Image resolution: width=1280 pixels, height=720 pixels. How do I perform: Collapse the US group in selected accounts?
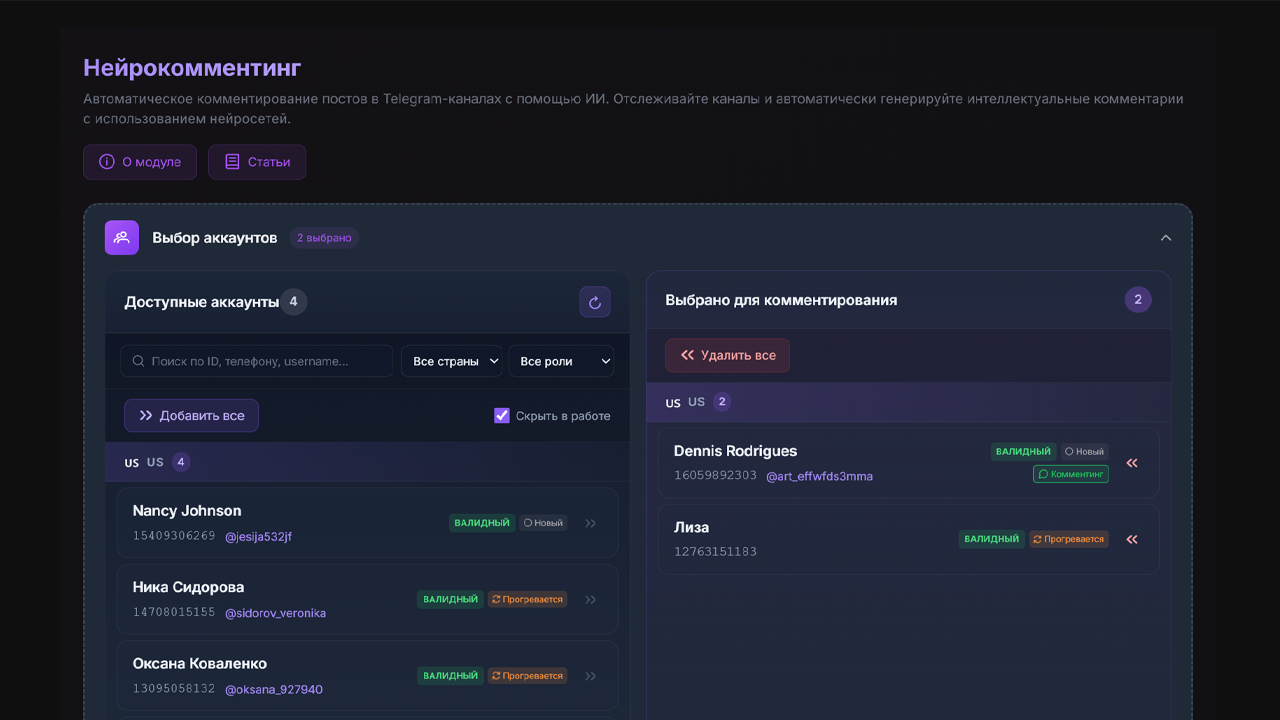(x=908, y=402)
